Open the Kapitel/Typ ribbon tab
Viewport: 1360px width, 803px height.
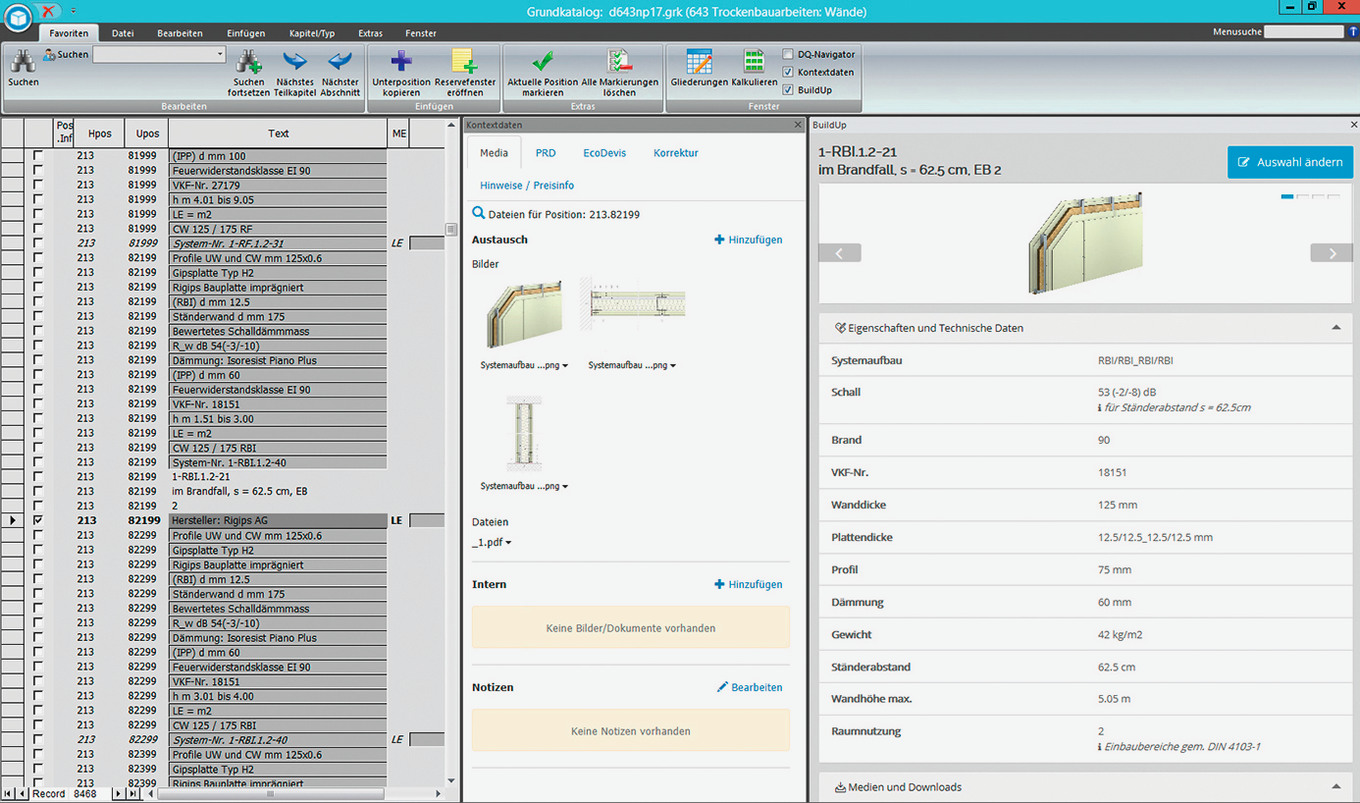pos(312,33)
